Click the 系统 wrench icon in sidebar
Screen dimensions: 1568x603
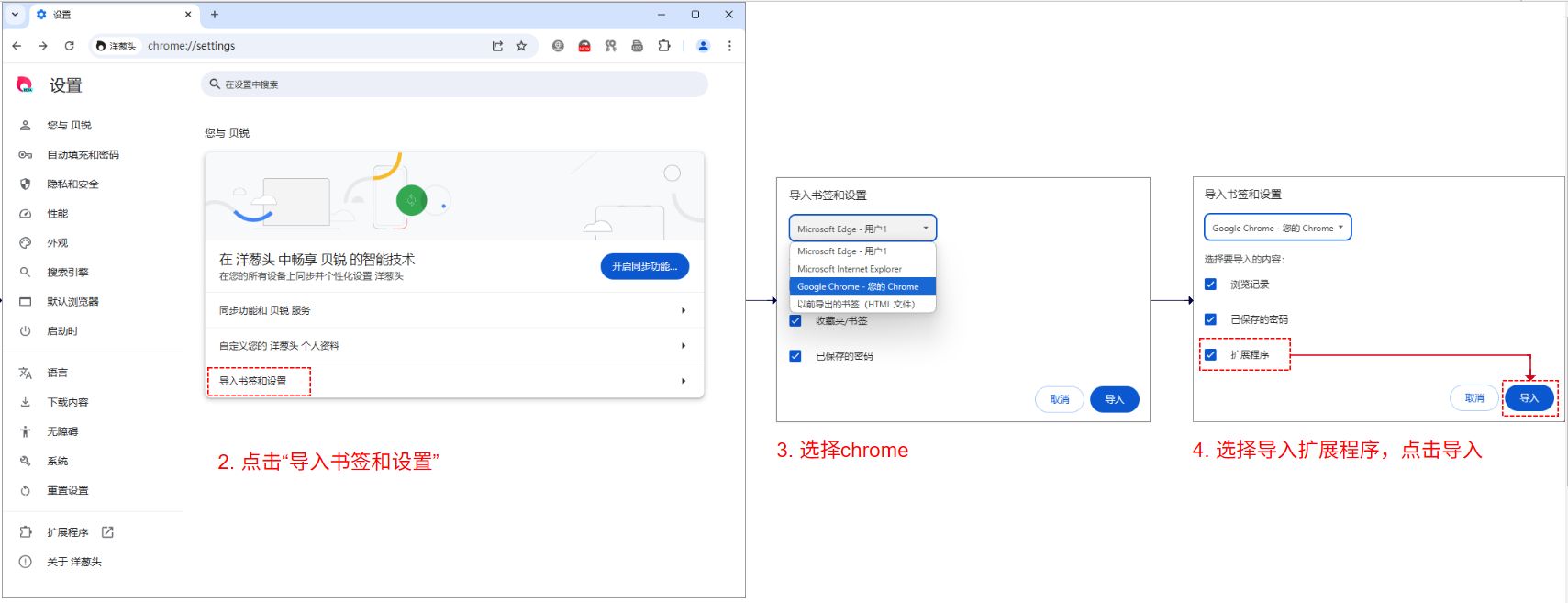(x=25, y=461)
